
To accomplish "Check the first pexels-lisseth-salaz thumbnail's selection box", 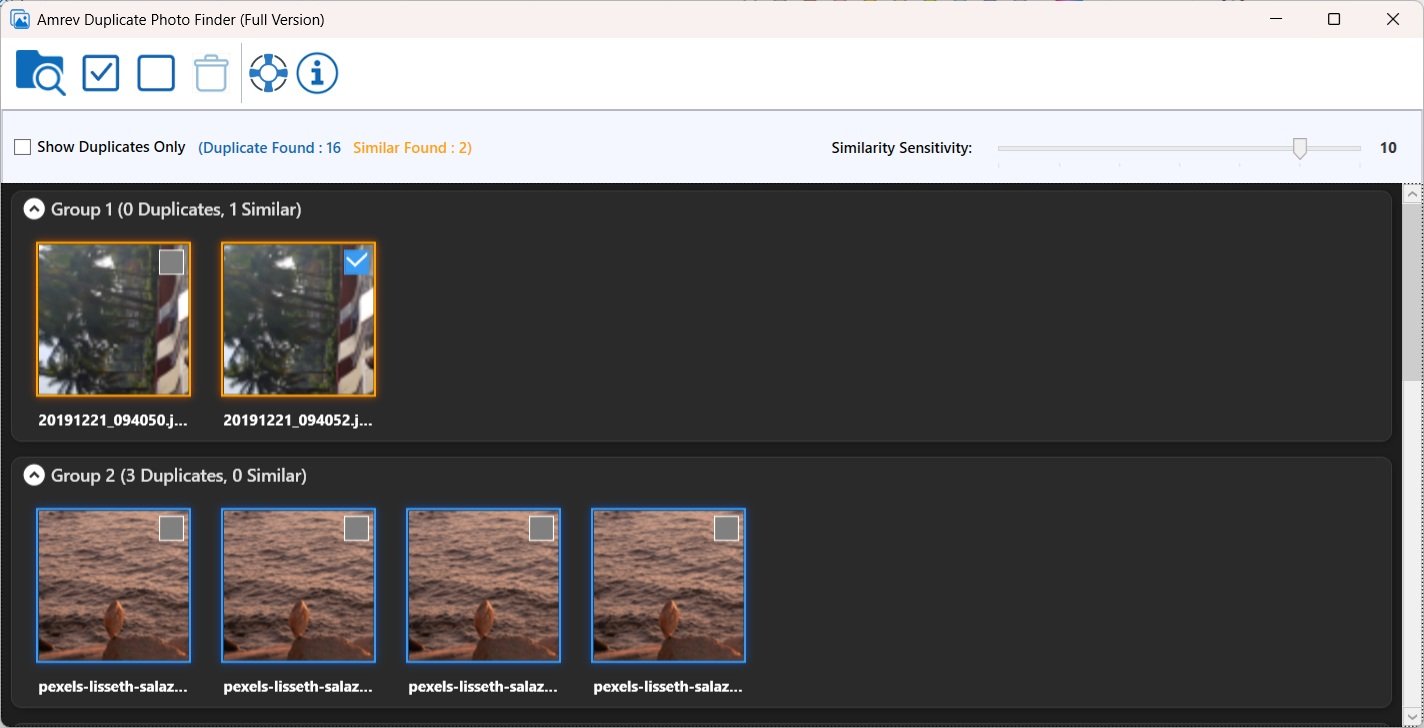I will (x=171, y=527).
